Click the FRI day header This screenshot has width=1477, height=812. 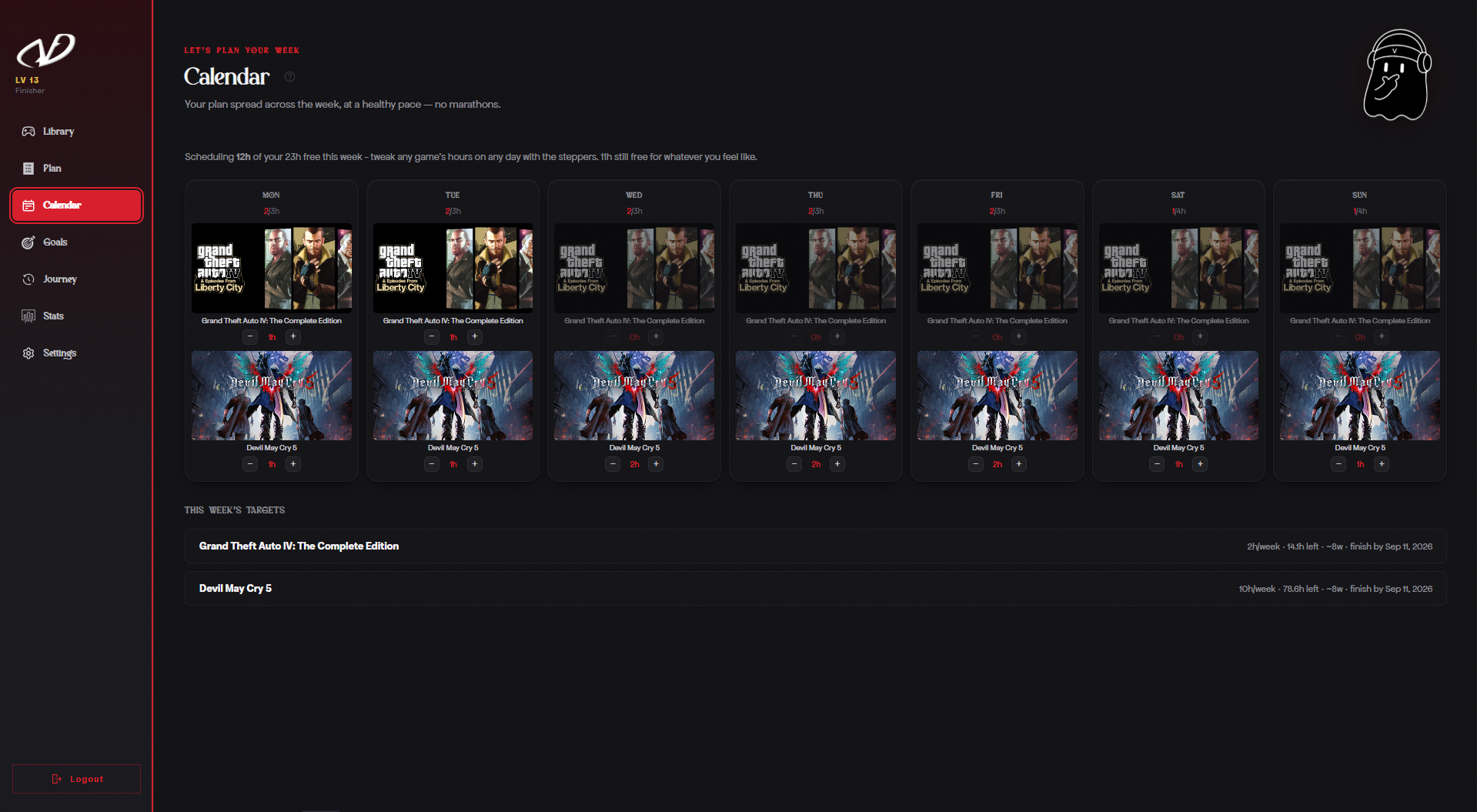point(997,195)
